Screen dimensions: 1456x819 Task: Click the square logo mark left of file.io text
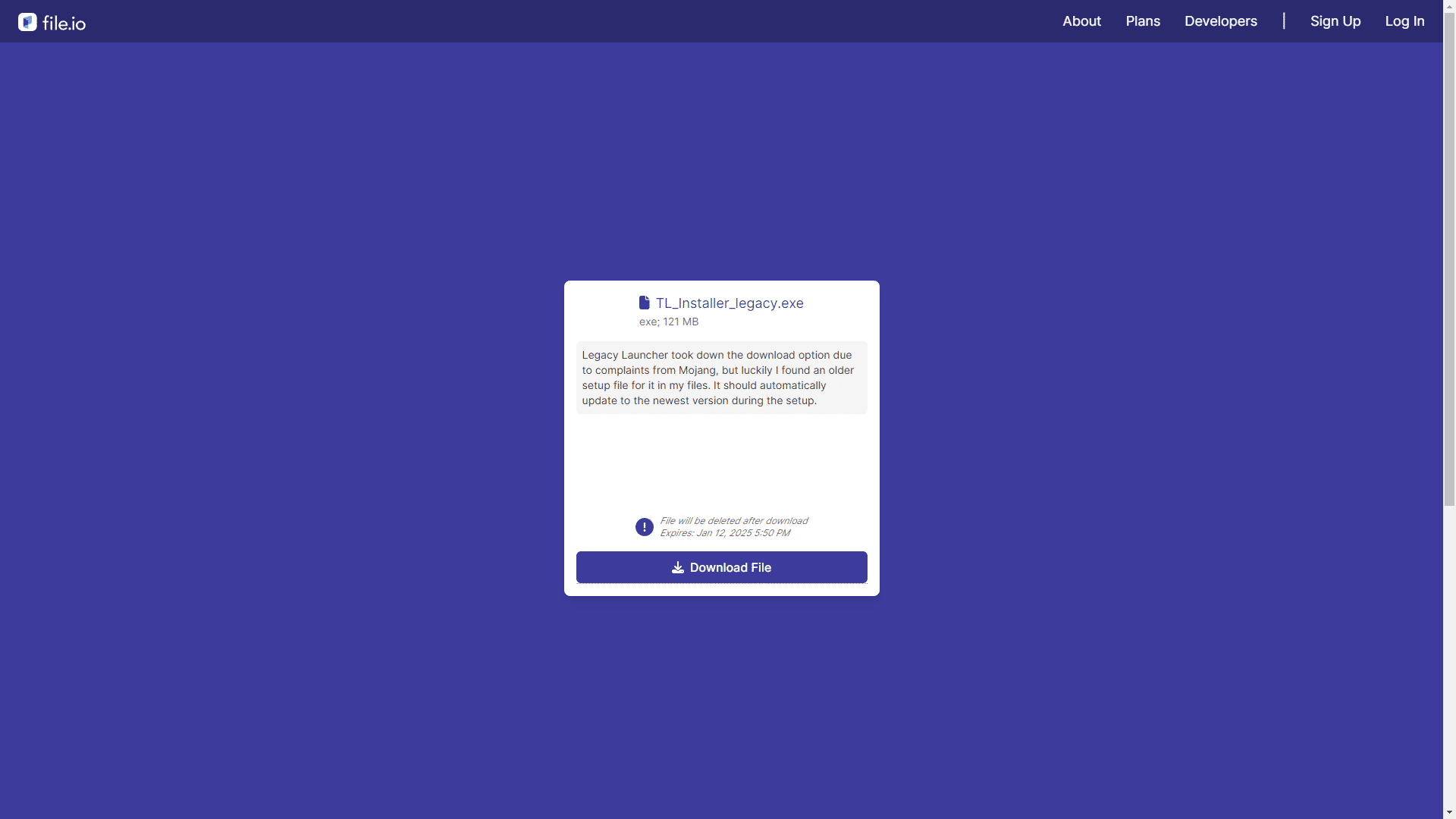pyautogui.click(x=27, y=22)
